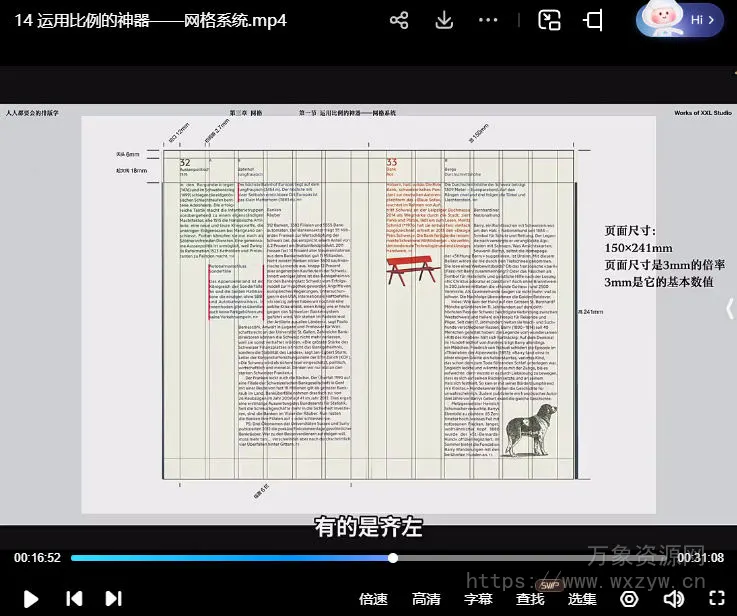Toggle 字幕 subtitles
This screenshot has height=616, width=737.
click(478, 599)
